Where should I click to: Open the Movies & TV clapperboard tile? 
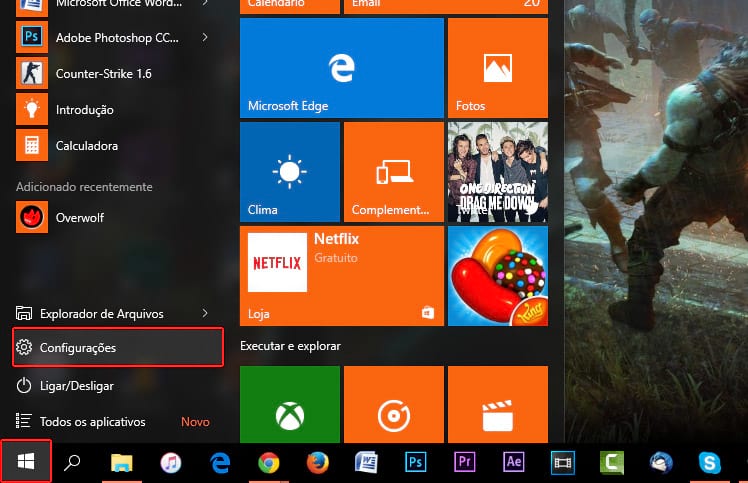coord(498,405)
